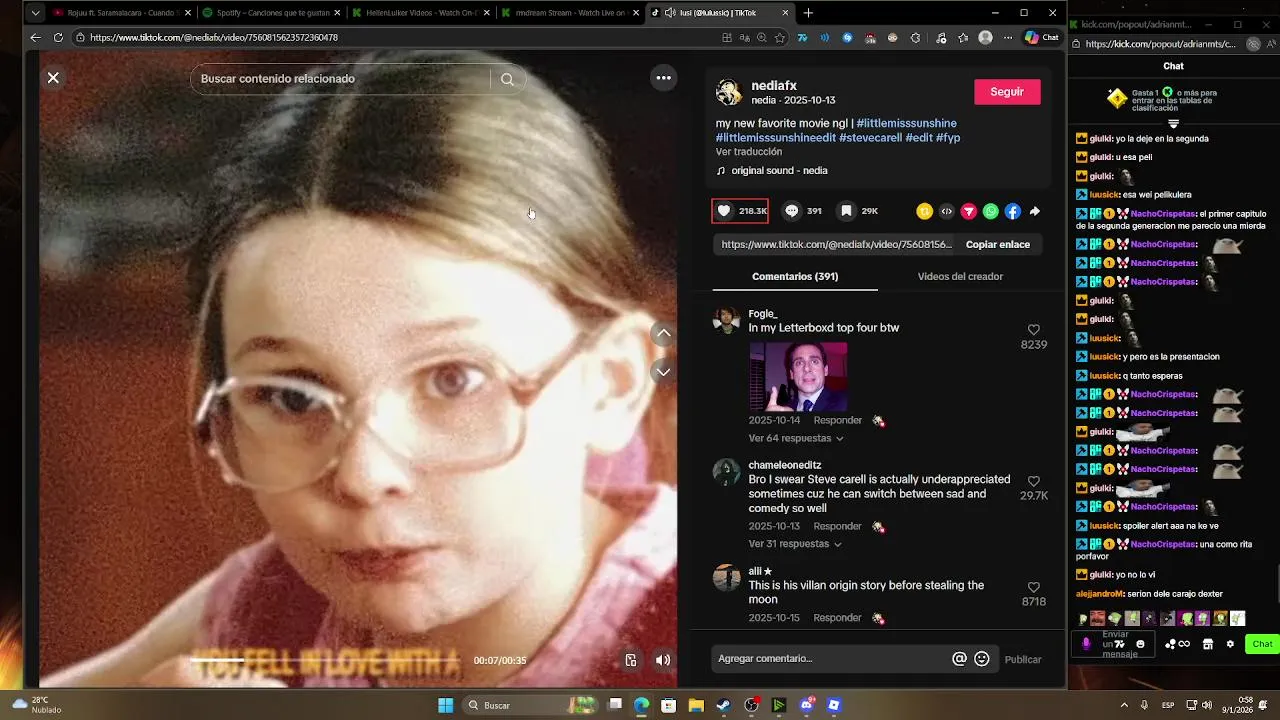Viewport: 1280px width, 720px height.
Task: Open the browser tab search dropdown
Action: click(35, 13)
